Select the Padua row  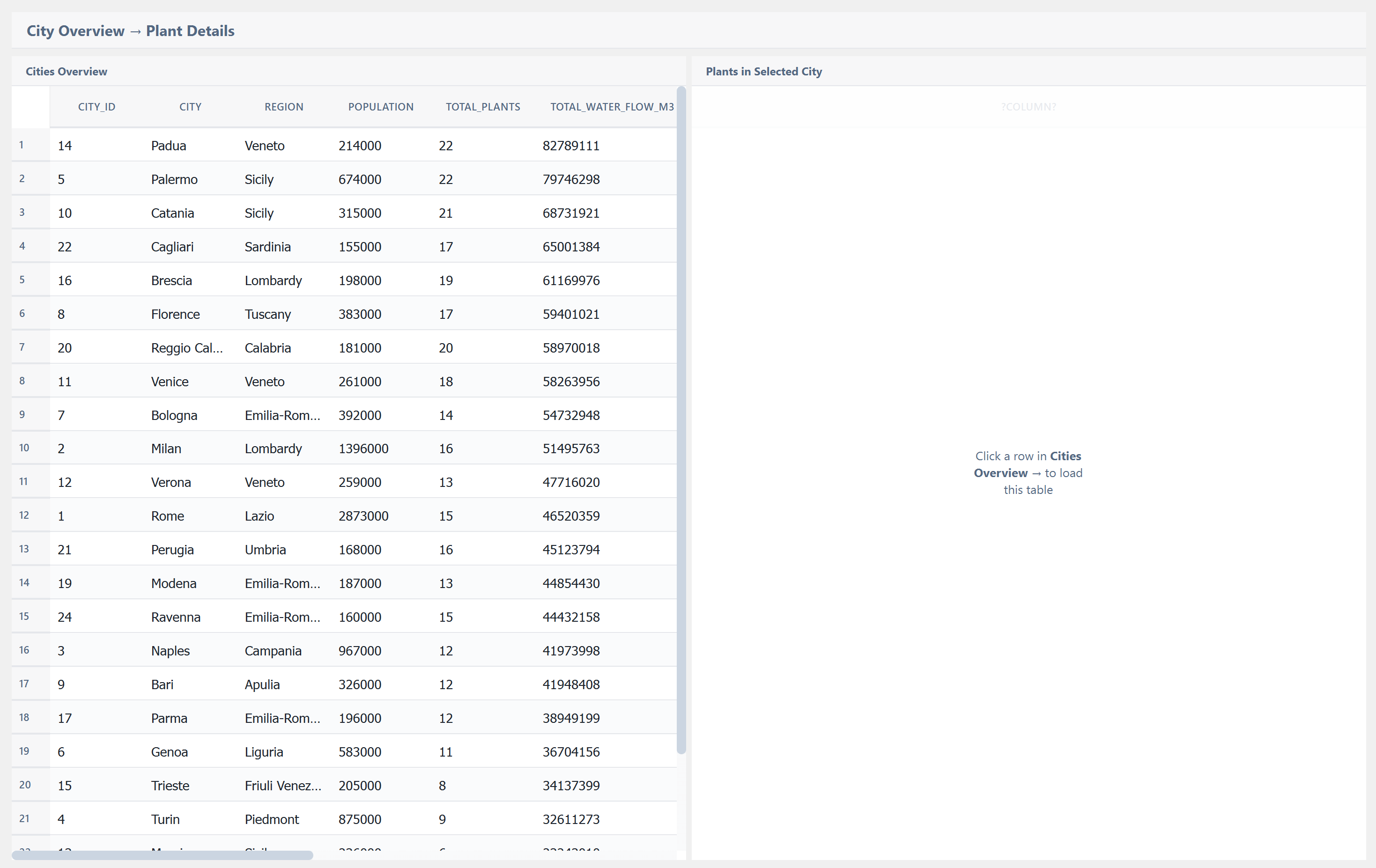[169, 146]
